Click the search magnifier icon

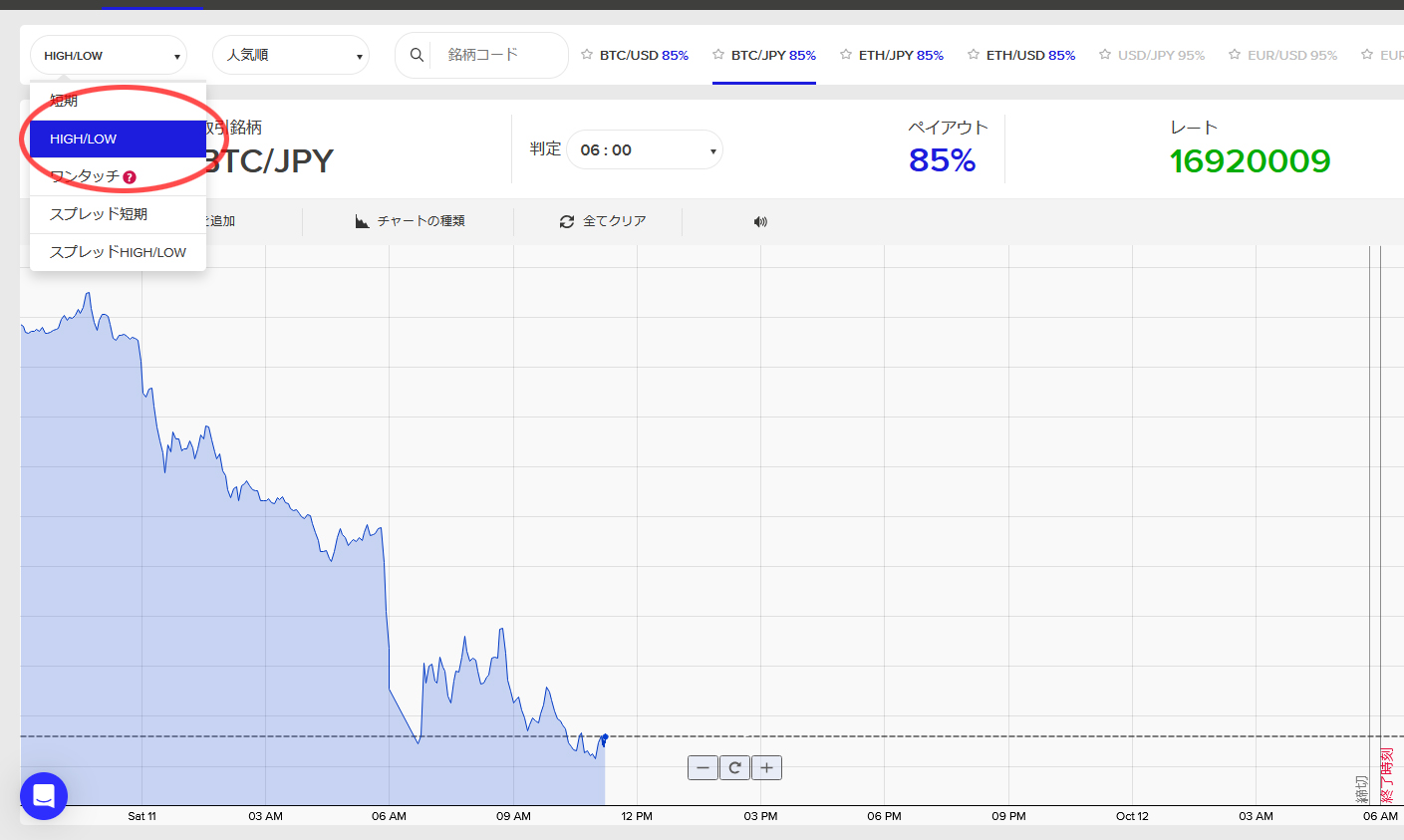(x=417, y=55)
